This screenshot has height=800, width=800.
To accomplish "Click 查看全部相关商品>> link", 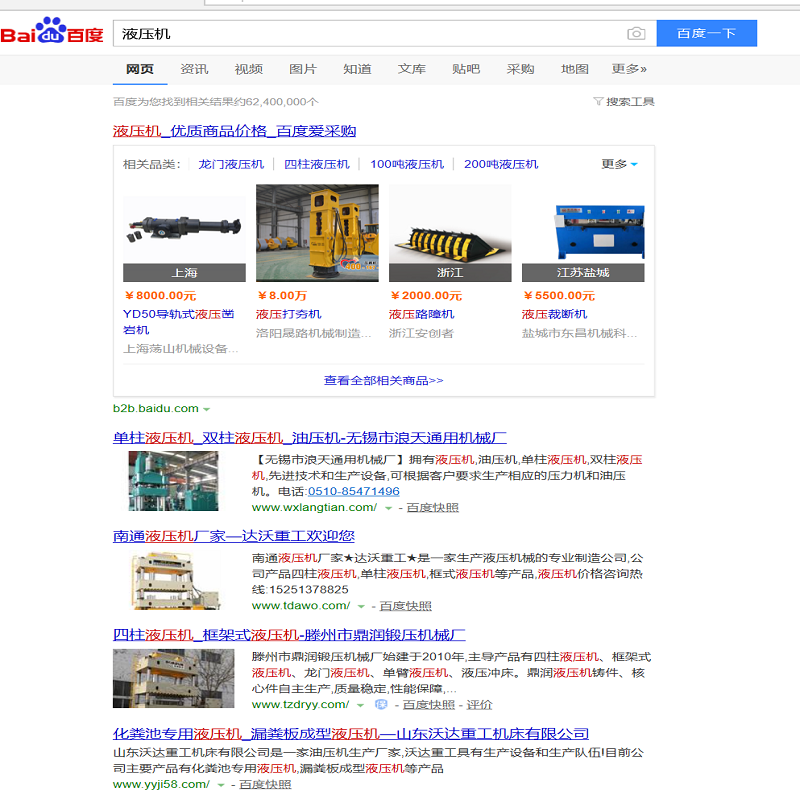I will [384, 381].
